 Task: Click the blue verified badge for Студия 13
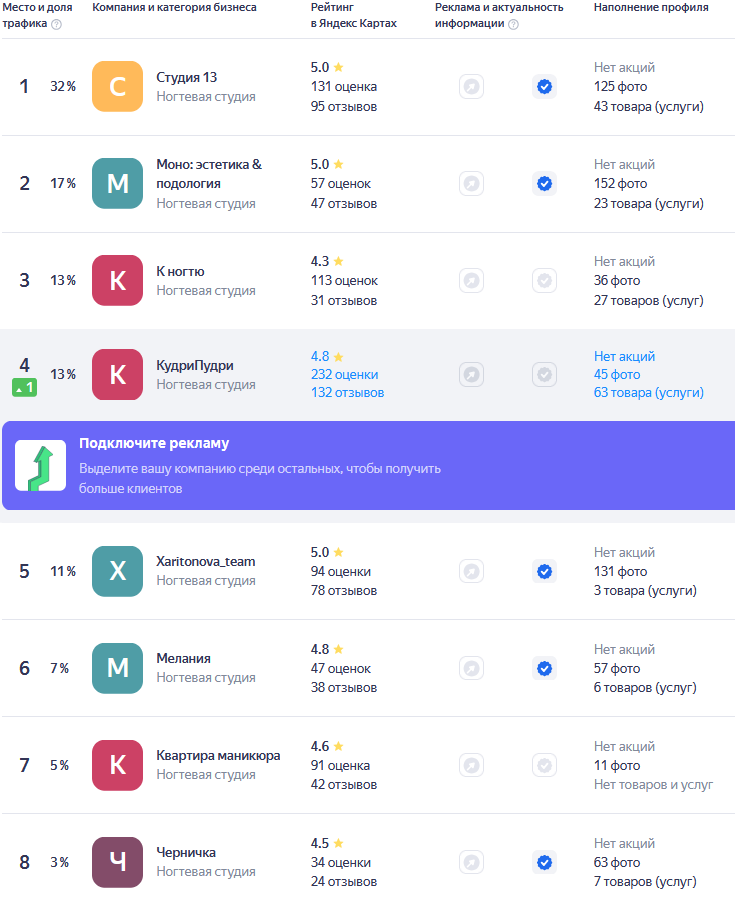coord(544,87)
